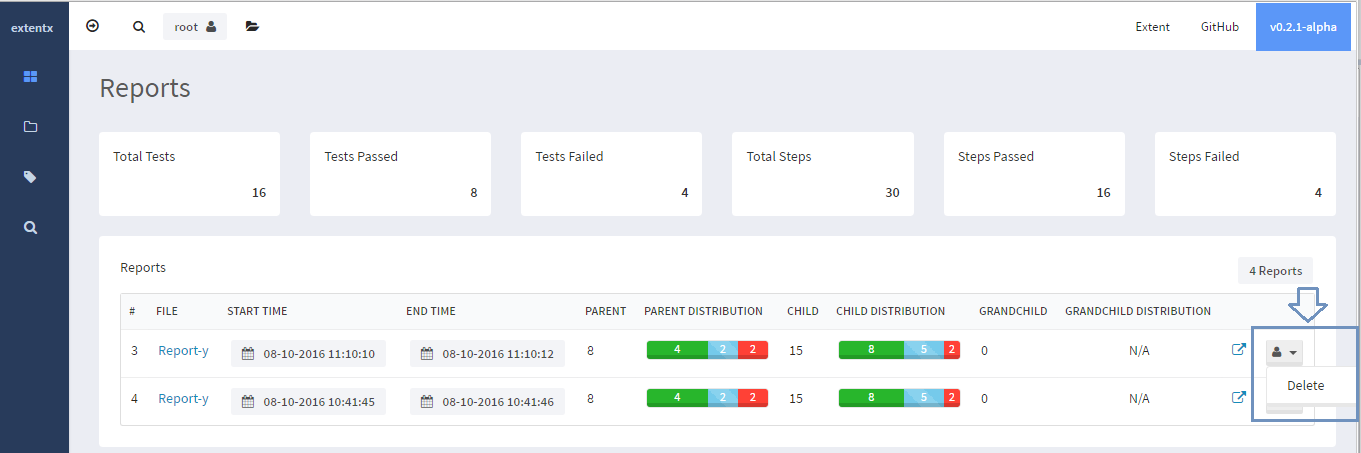
Task: Click the search icon in left sidebar
Action: (x=30, y=228)
